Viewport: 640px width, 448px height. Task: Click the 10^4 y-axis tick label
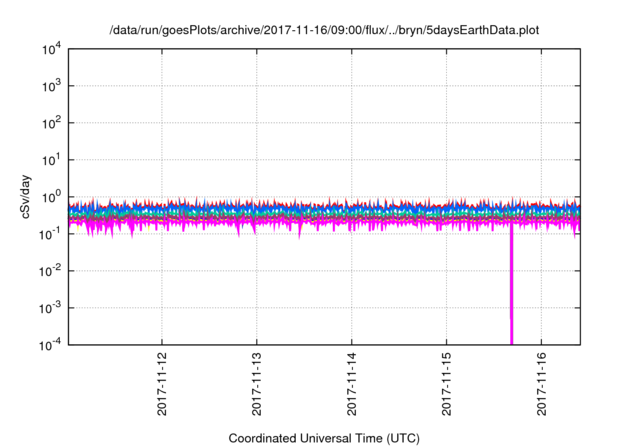point(51,49)
